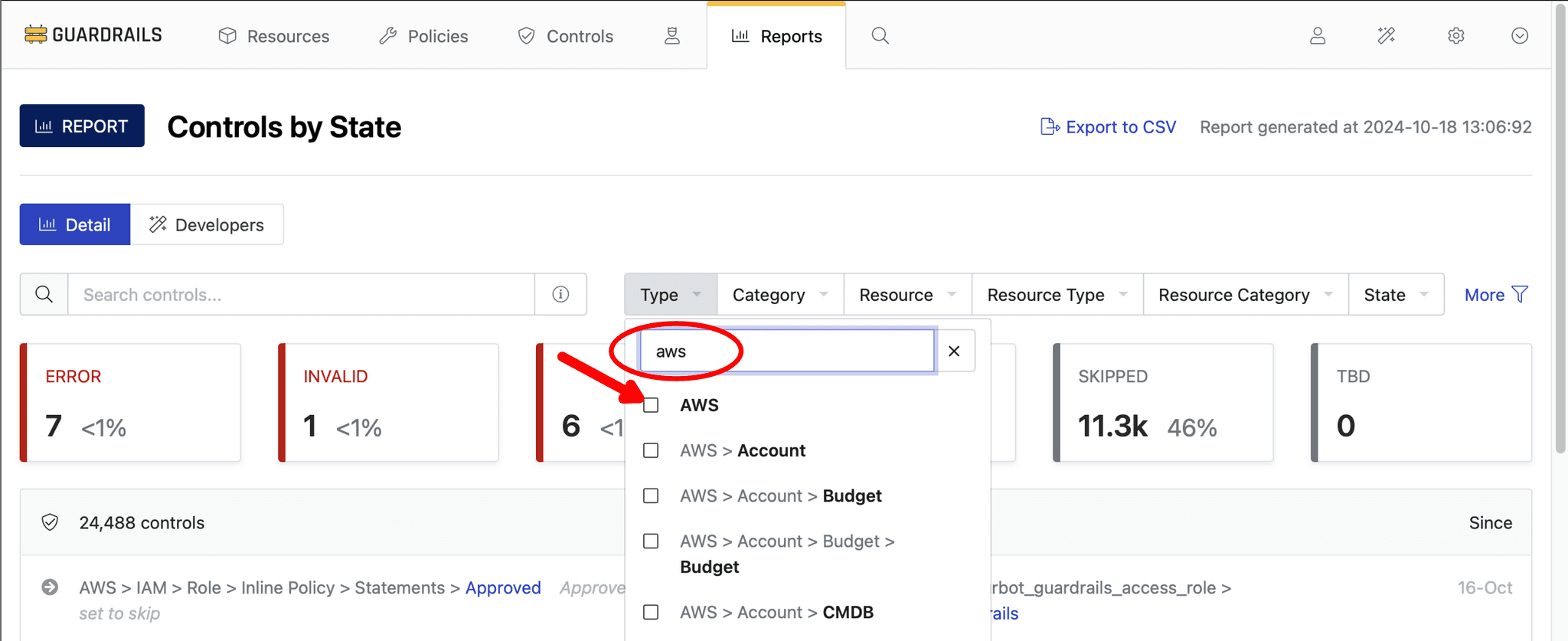Click the 16-Oct date text
1568x641 pixels.
pos(1485,587)
